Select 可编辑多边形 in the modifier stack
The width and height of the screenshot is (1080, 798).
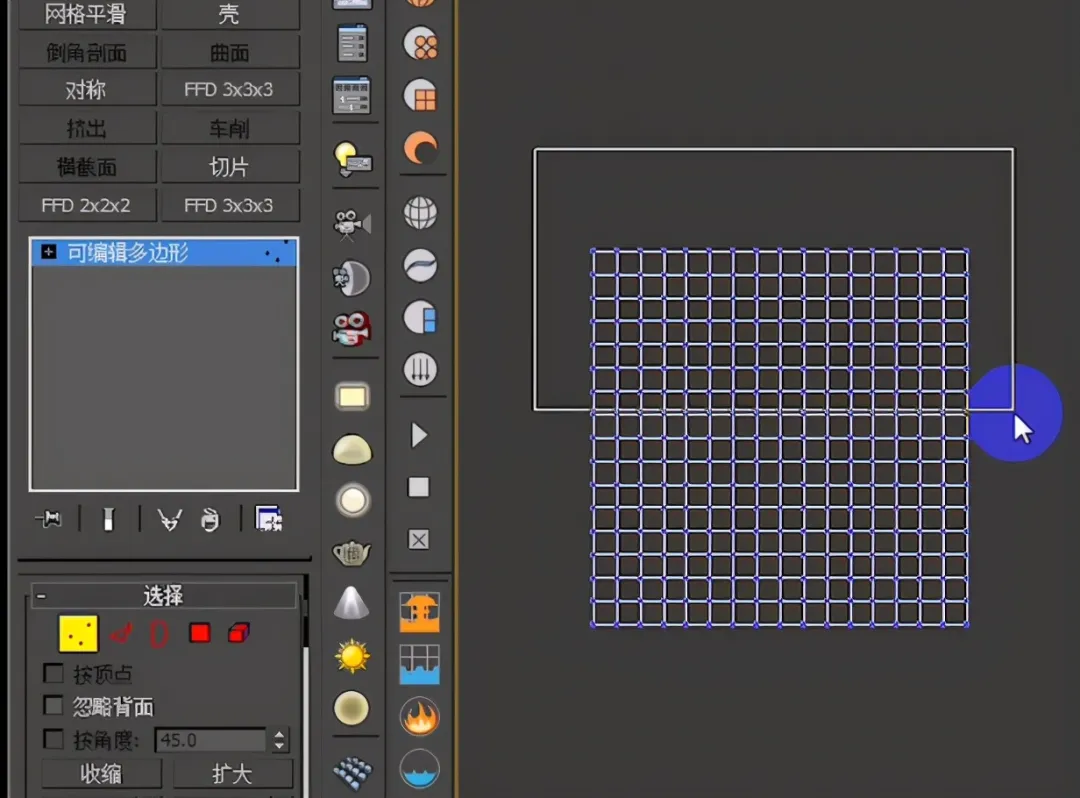tap(128, 252)
